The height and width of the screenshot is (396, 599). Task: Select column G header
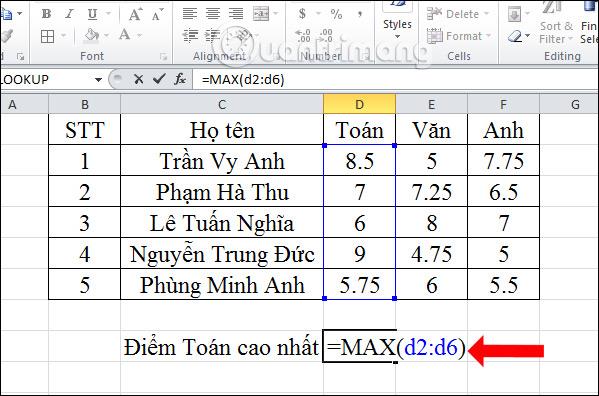[x=569, y=104]
